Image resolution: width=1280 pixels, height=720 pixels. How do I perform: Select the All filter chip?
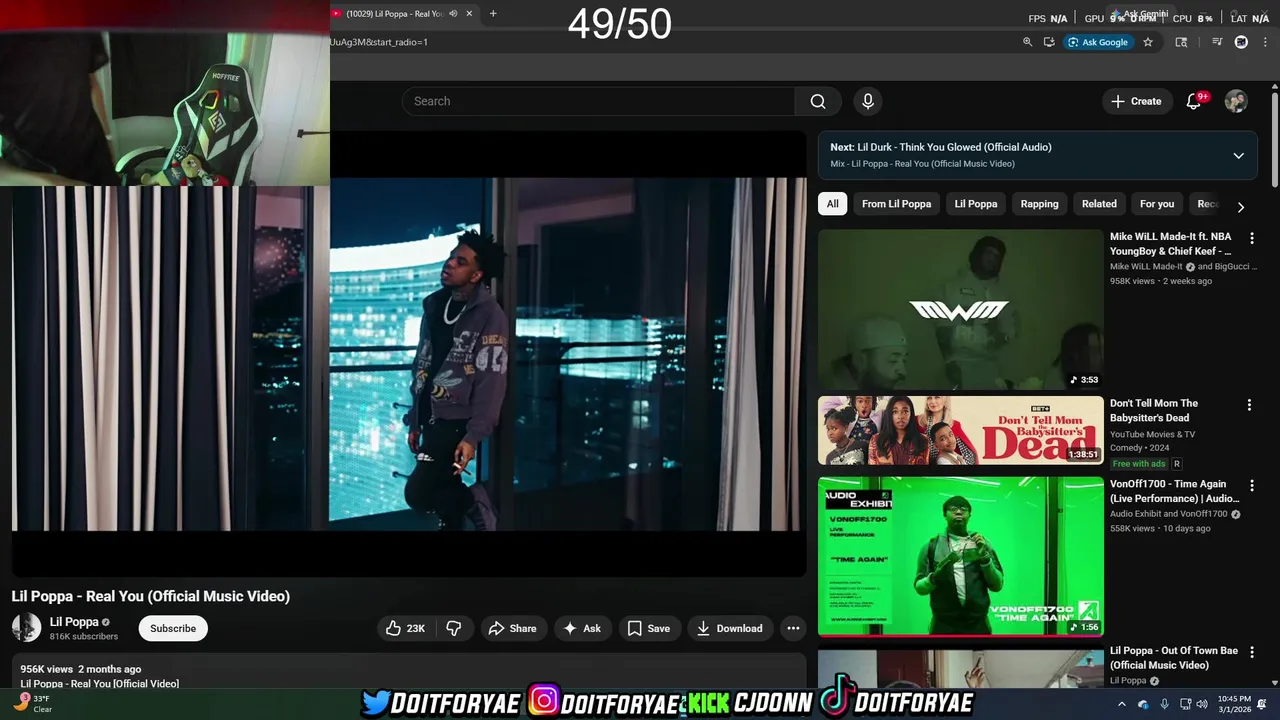pos(832,204)
